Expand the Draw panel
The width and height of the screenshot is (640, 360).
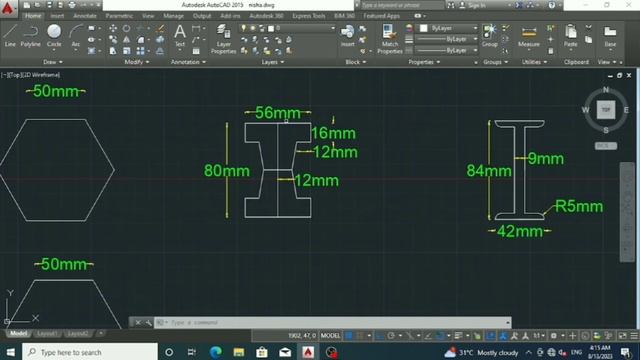point(53,62)
